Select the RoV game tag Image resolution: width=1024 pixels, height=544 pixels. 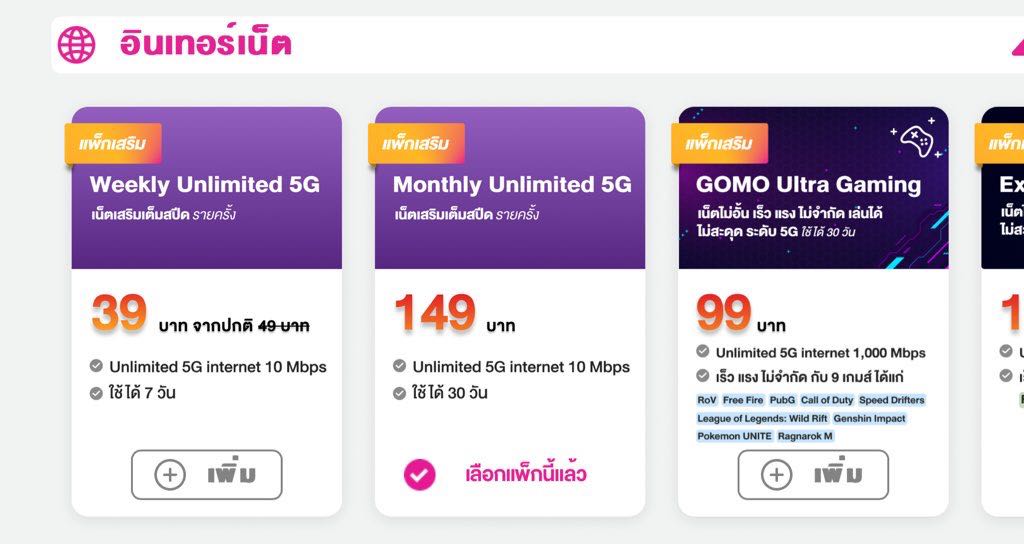(x=707, y=400)
